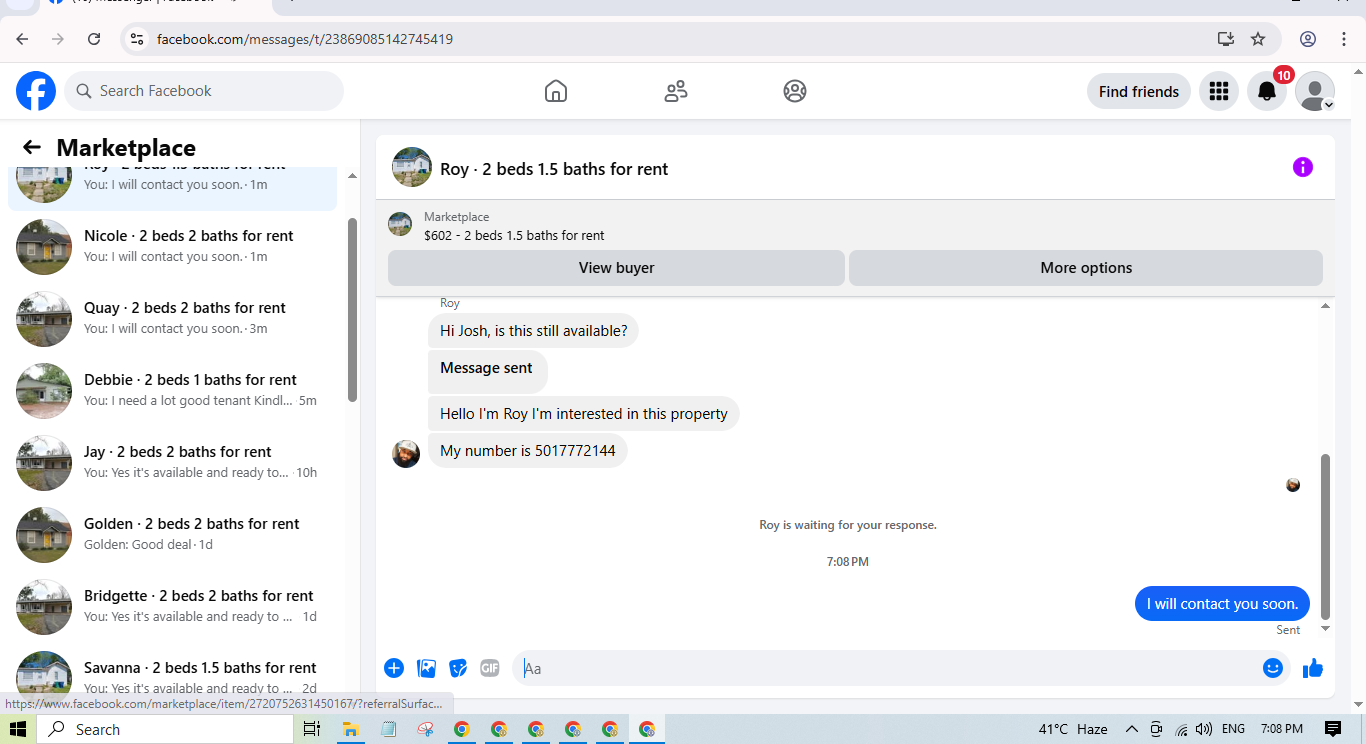Go to the Facebook Home feed icon
1366x744 pixels.
[x=556, y=91]
